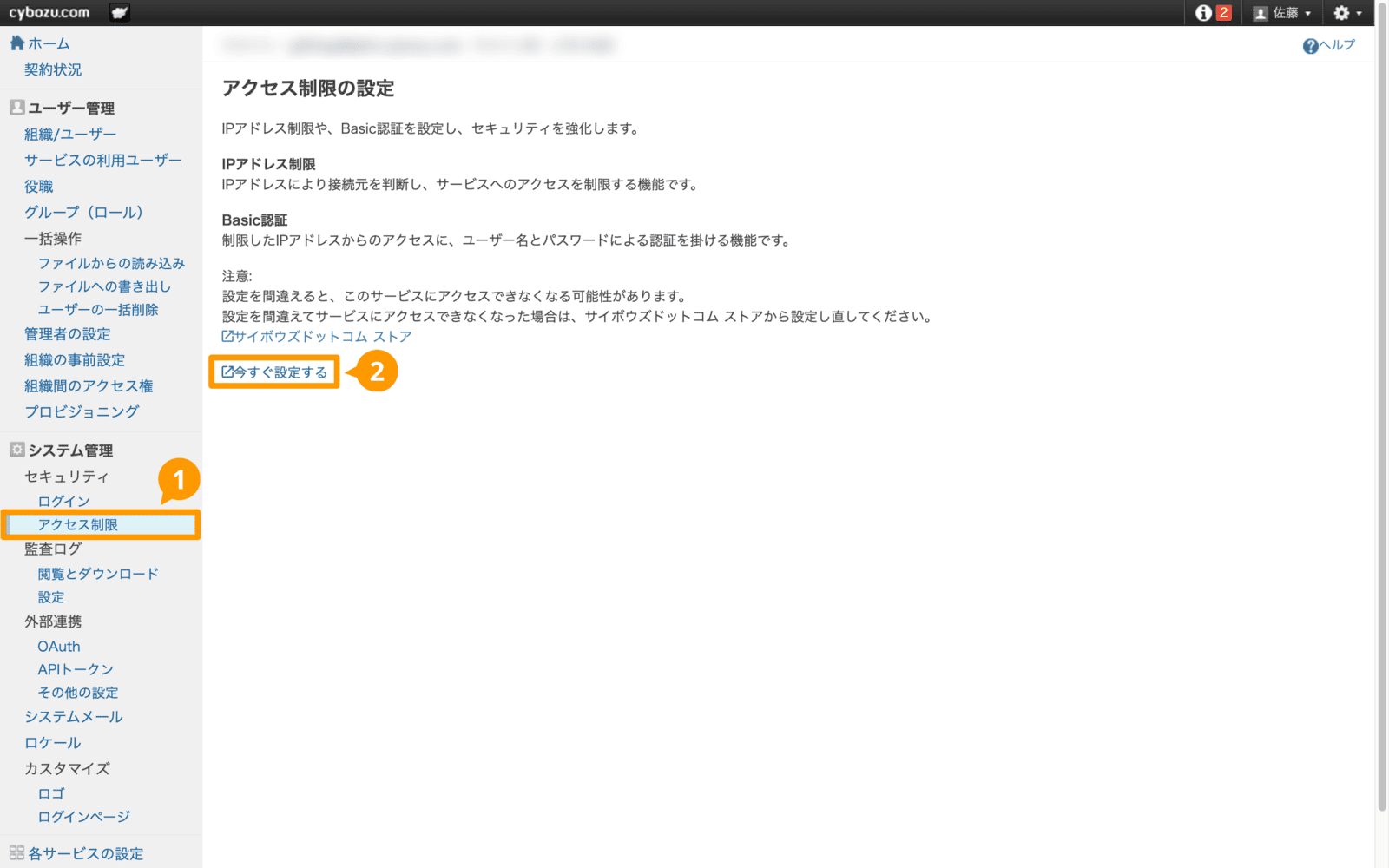This screenshot has width=1389, height=868.
Task: Open その他の設定
Action: (x=78, y=693)
